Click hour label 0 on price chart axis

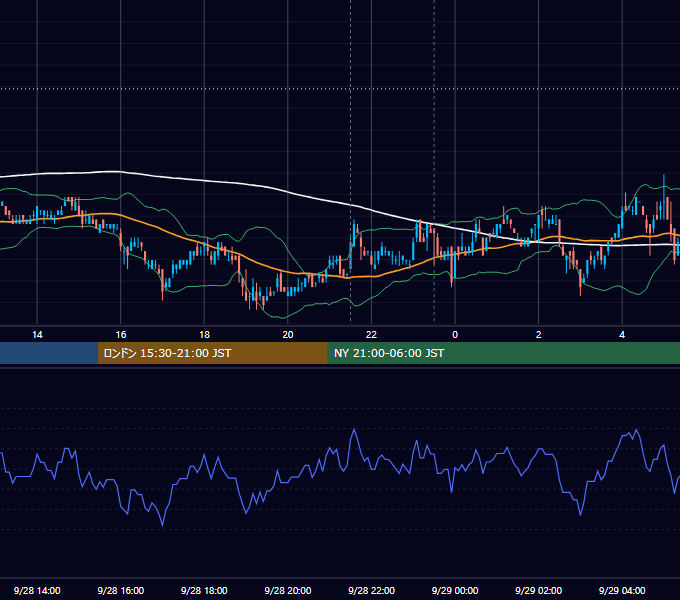(x=455, y=335)
